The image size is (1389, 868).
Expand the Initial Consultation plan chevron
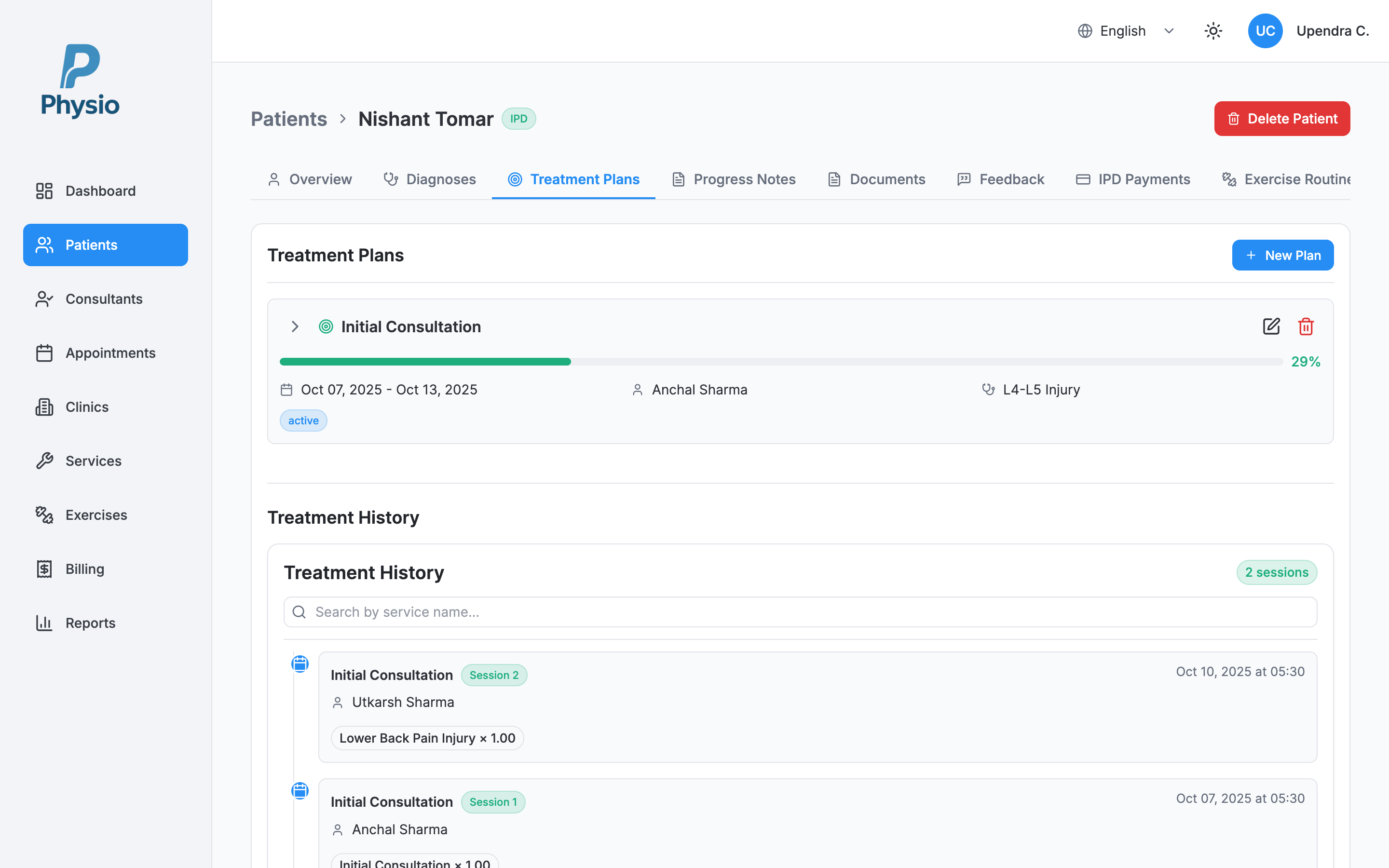tap(295, 326)
